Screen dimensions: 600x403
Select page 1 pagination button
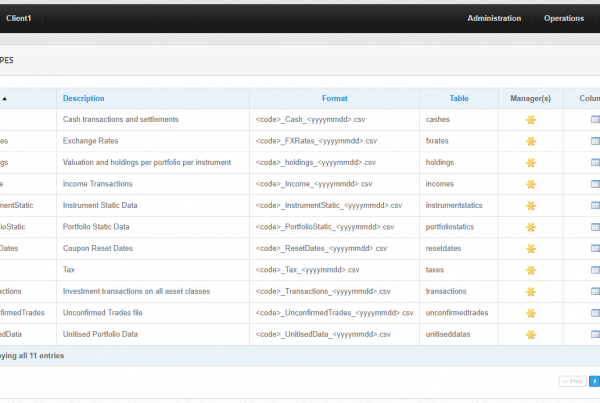click(x=594, y=381)
